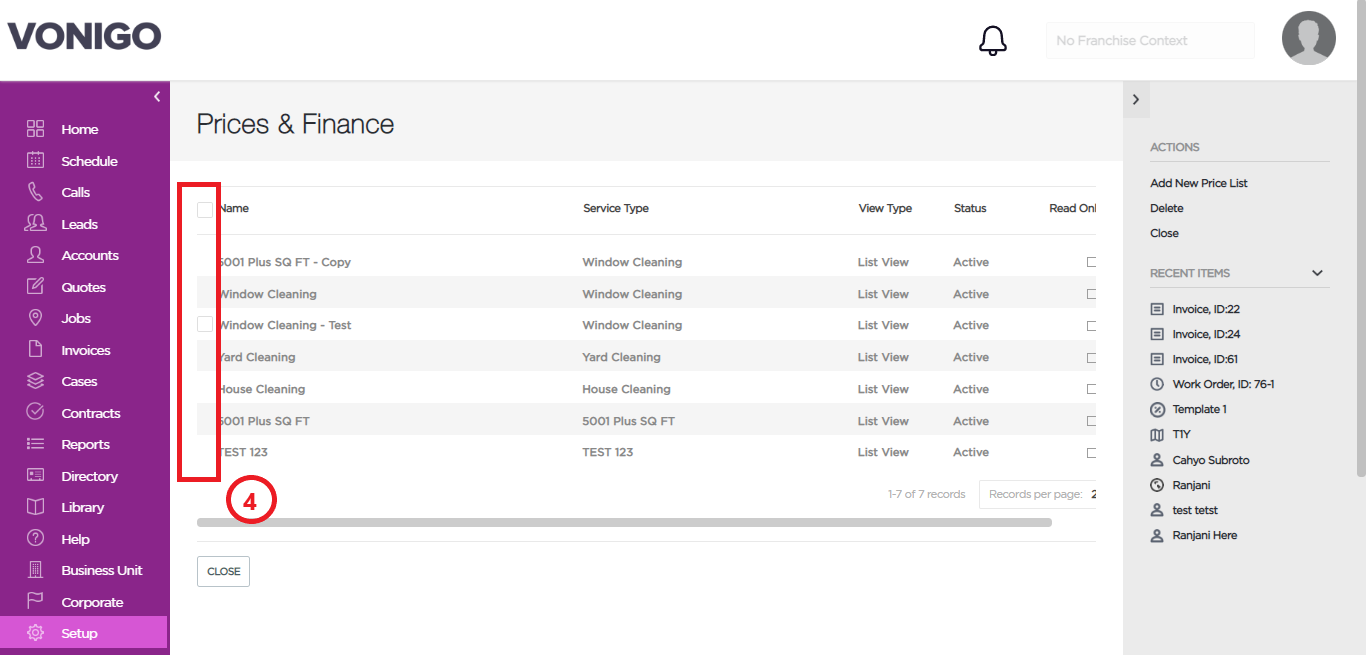Viewport: 1366px width, 655px height.
Task: Go to Accounts in sidebar
Action: coord(90,255)
